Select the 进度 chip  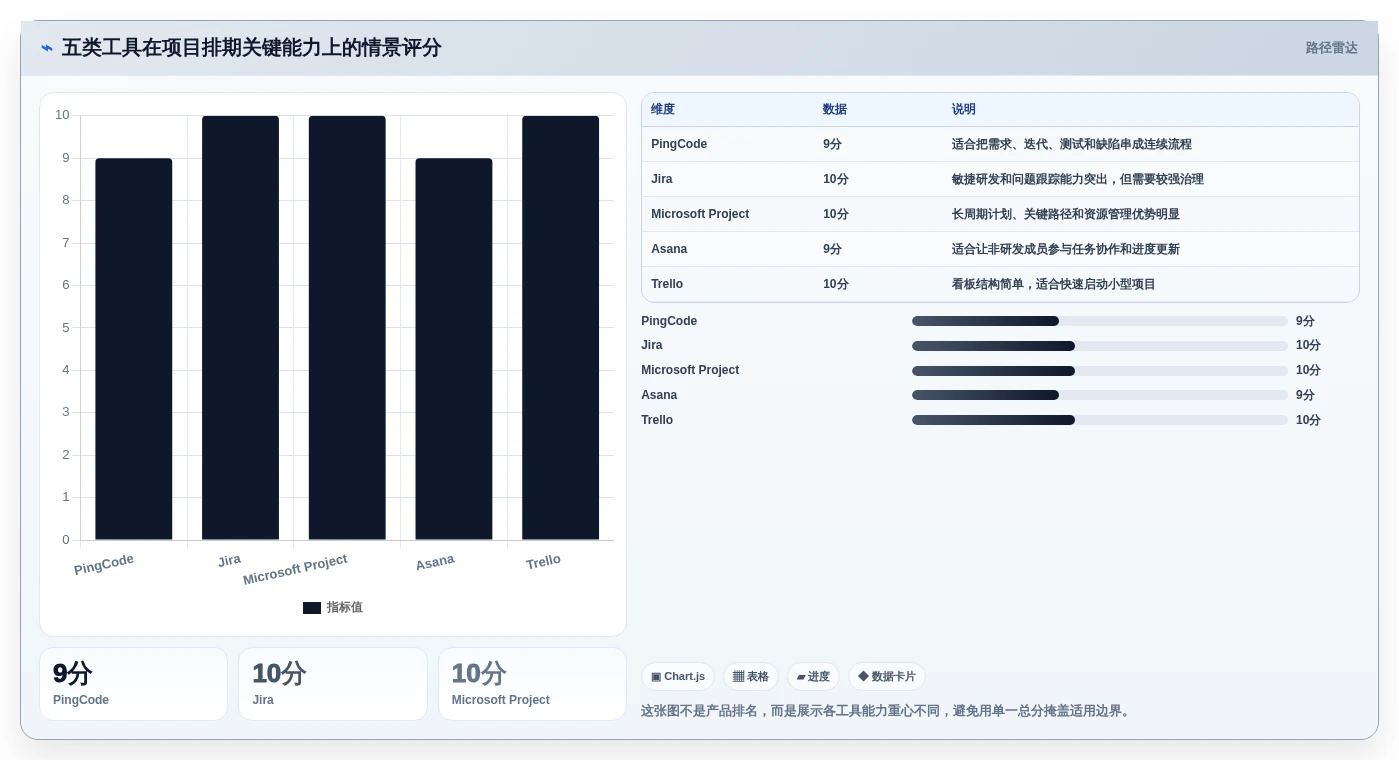[813, 677]
